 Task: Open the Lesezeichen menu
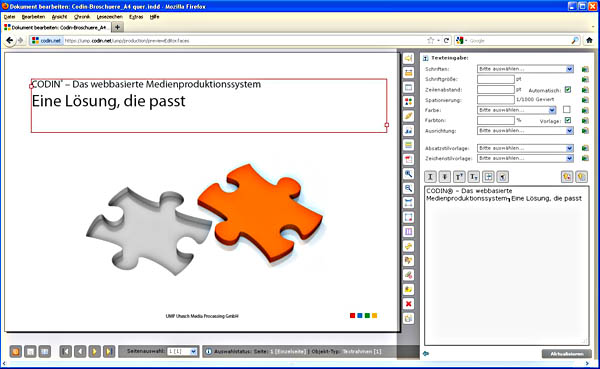coord(109,17)
